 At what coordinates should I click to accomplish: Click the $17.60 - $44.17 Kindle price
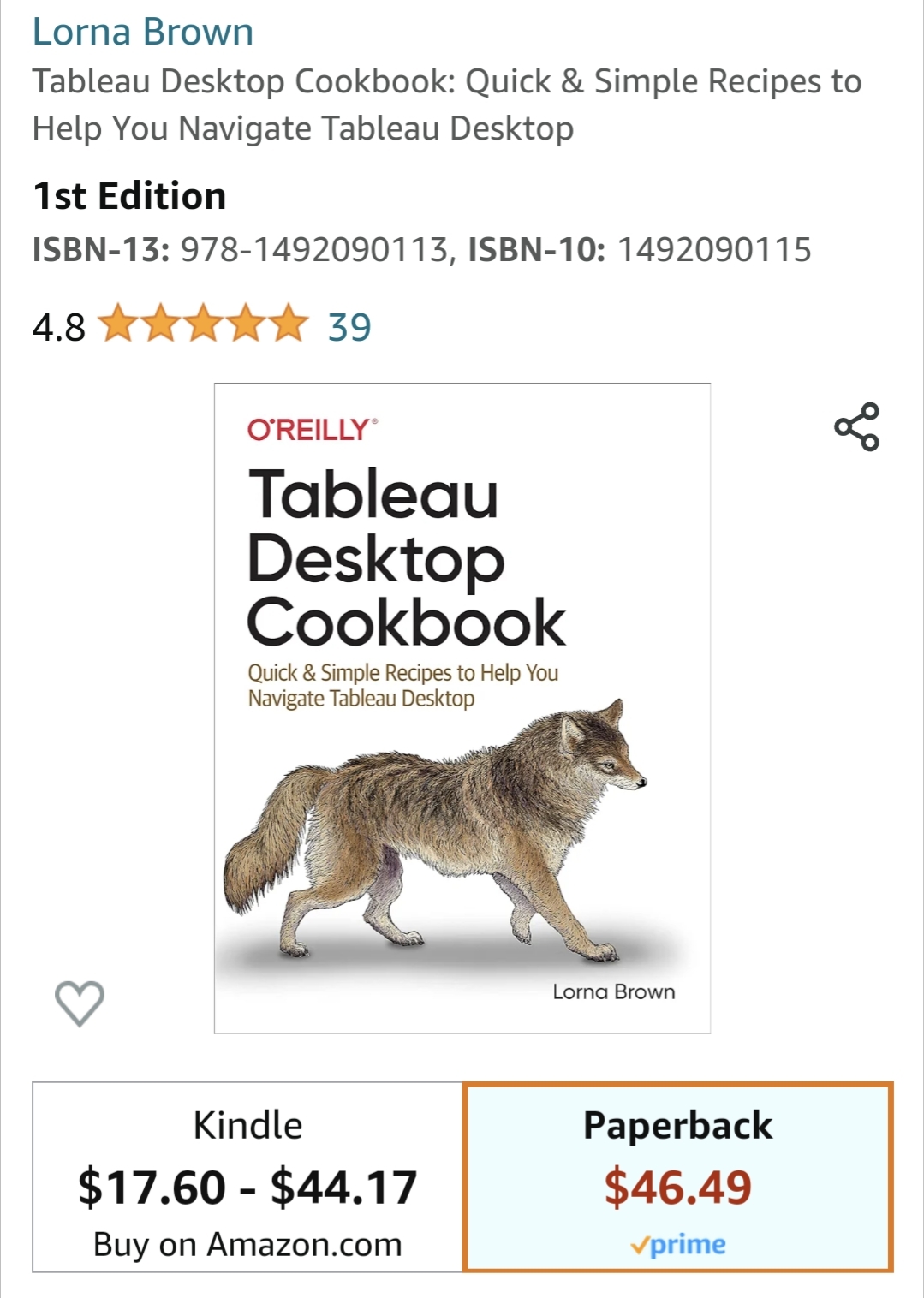(x=247, y=1188)
